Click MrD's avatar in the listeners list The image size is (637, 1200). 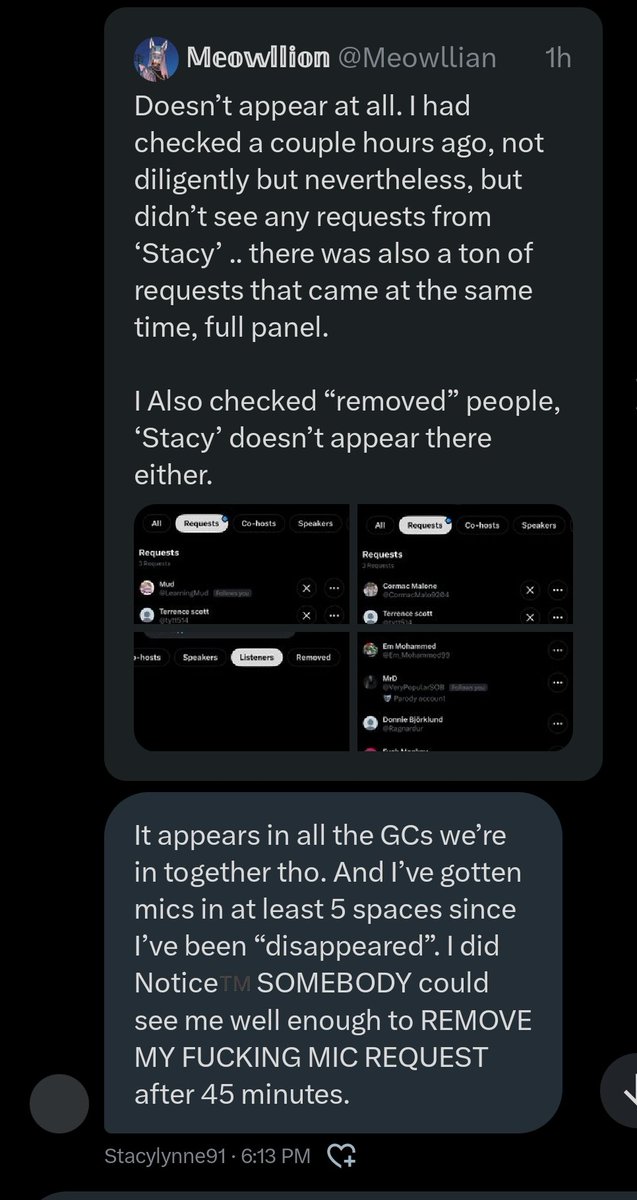(x=370, y=684)
